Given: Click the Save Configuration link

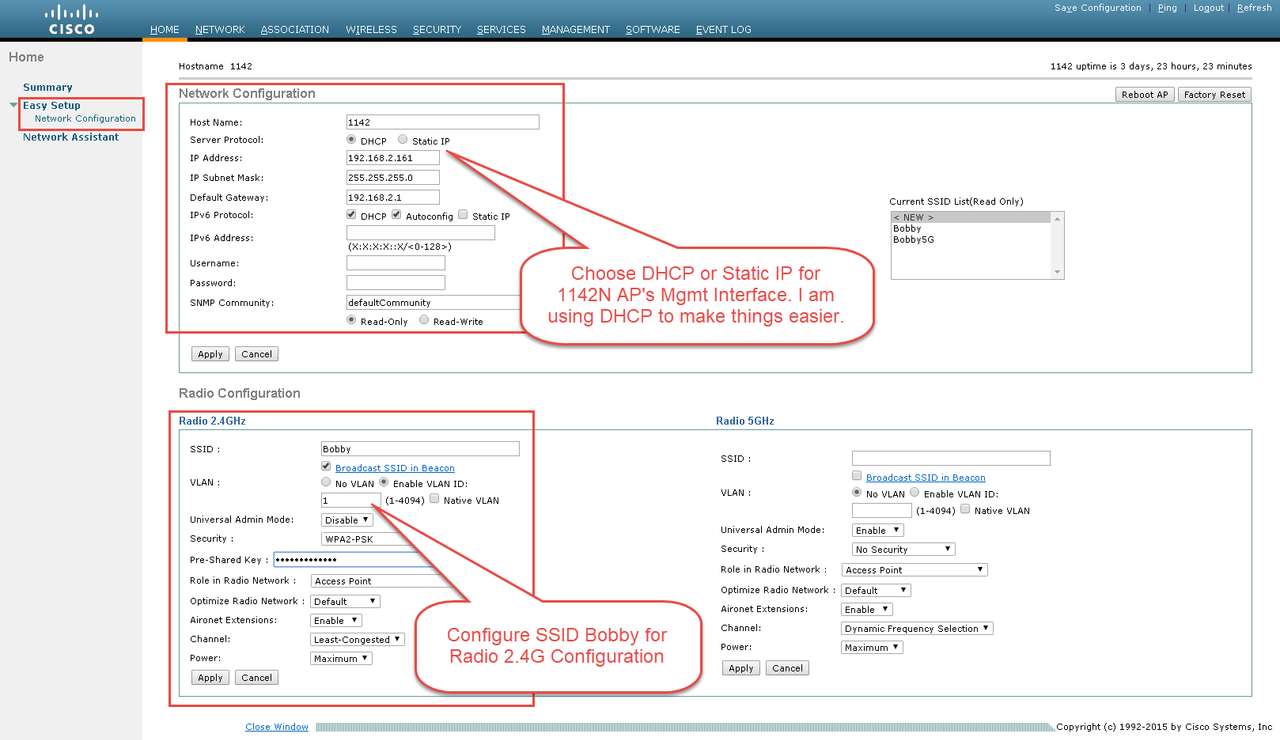Looking at the screenshot, I should 1098,8.
